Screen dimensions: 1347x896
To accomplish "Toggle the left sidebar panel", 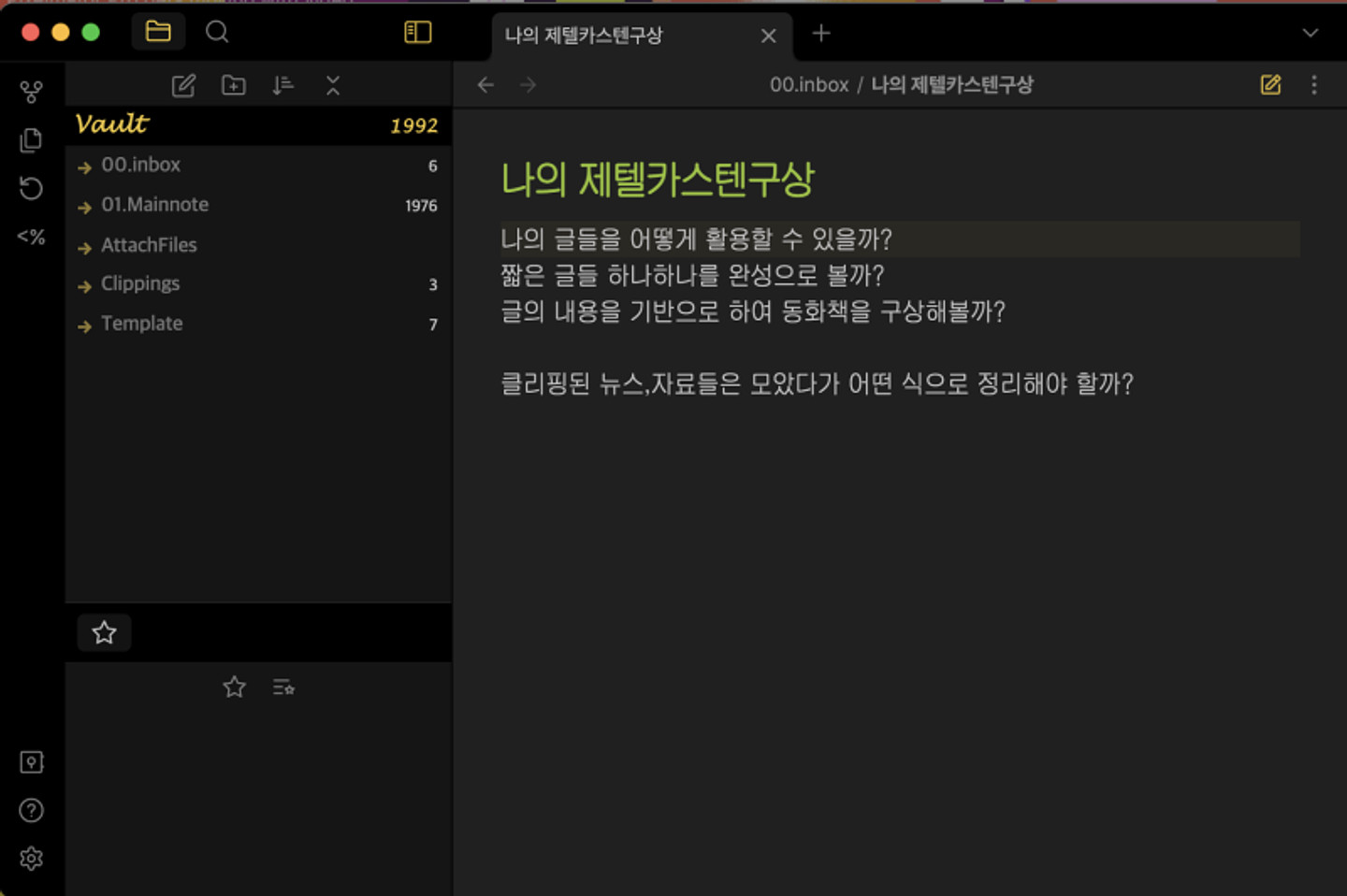I will [417, 33].
